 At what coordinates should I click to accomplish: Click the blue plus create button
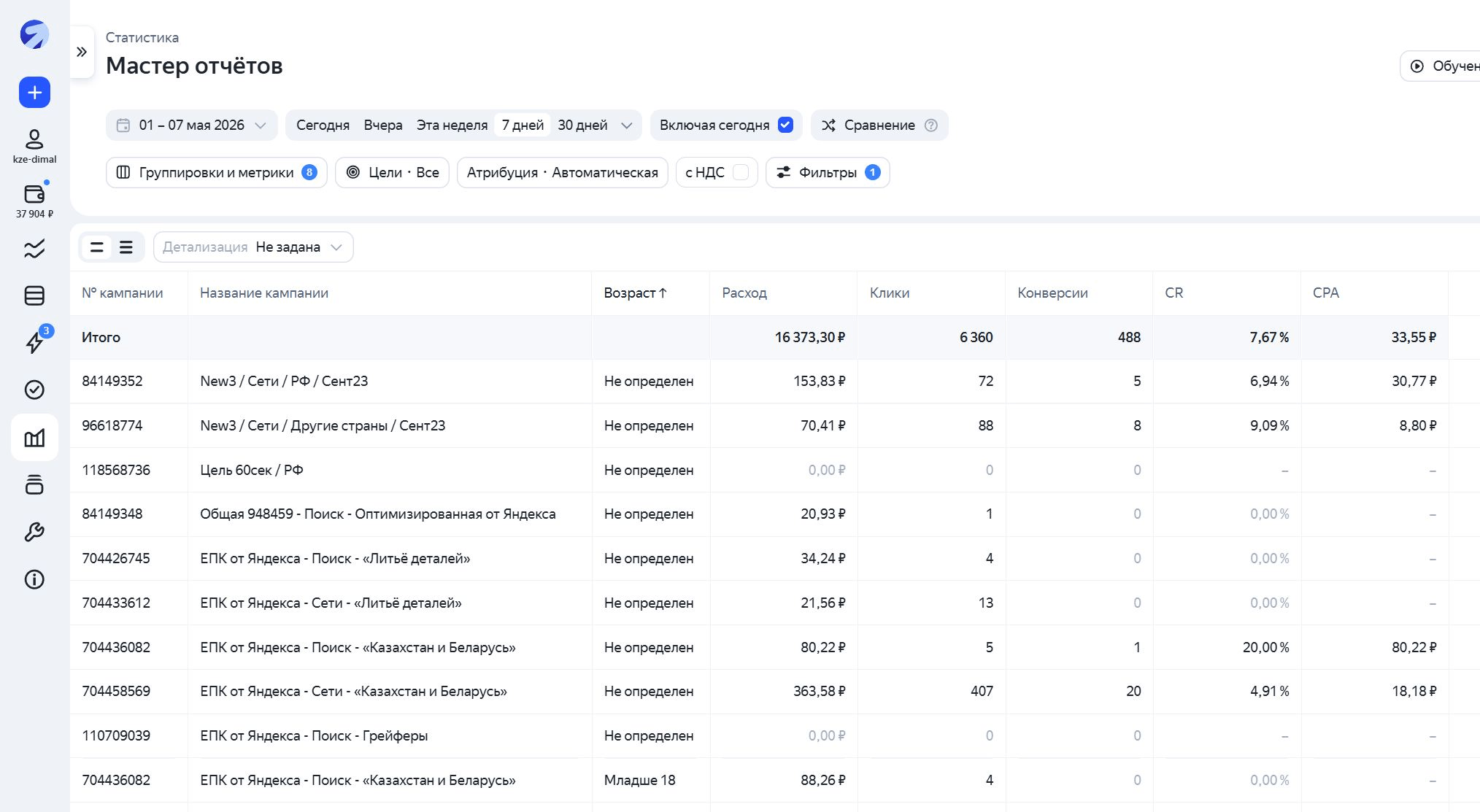(x=34, y=93)
